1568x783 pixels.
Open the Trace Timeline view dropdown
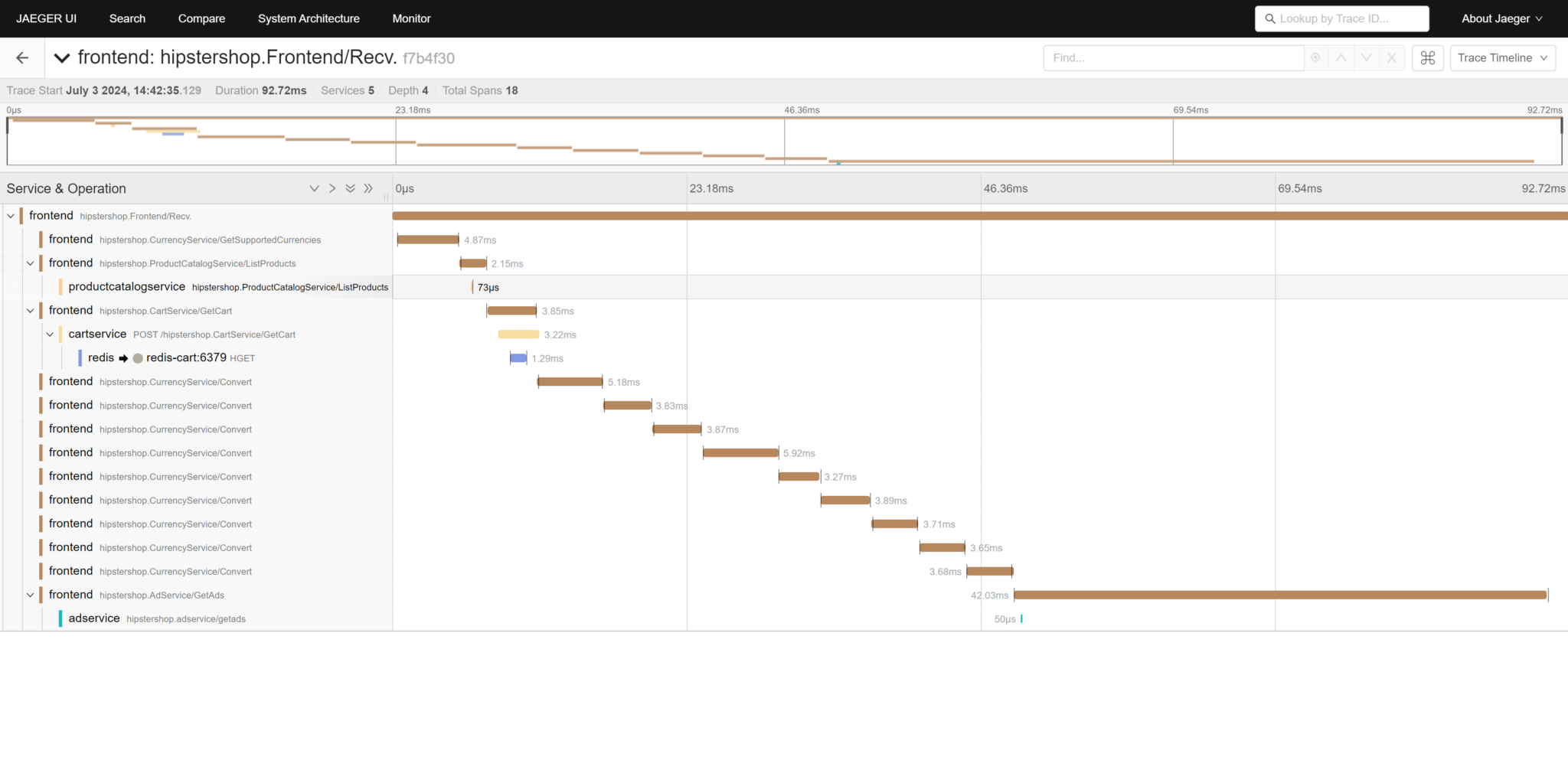(x=1502, y=58)
